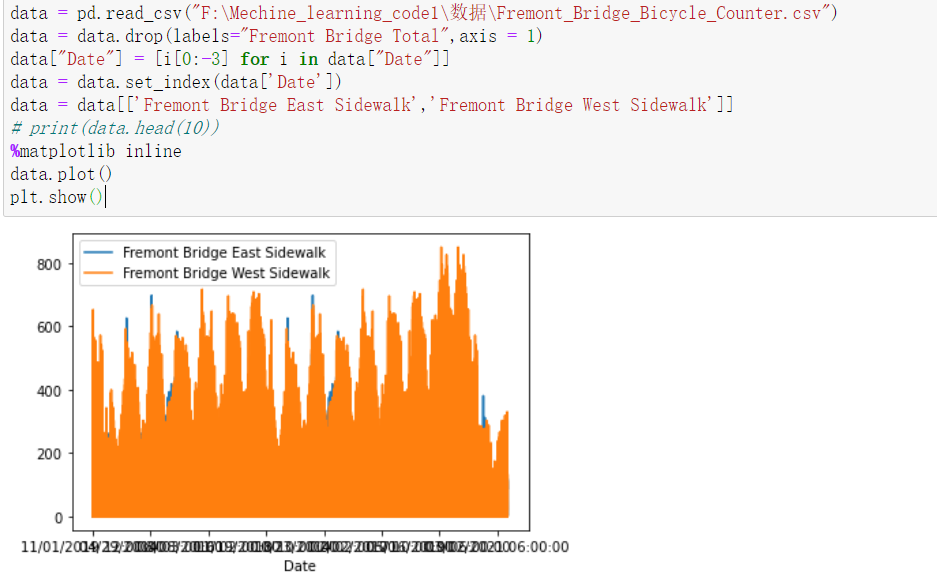937x583 pixels.
Task: Click the blue East Sidewalk legend line
Action: [x=98, y=253]
